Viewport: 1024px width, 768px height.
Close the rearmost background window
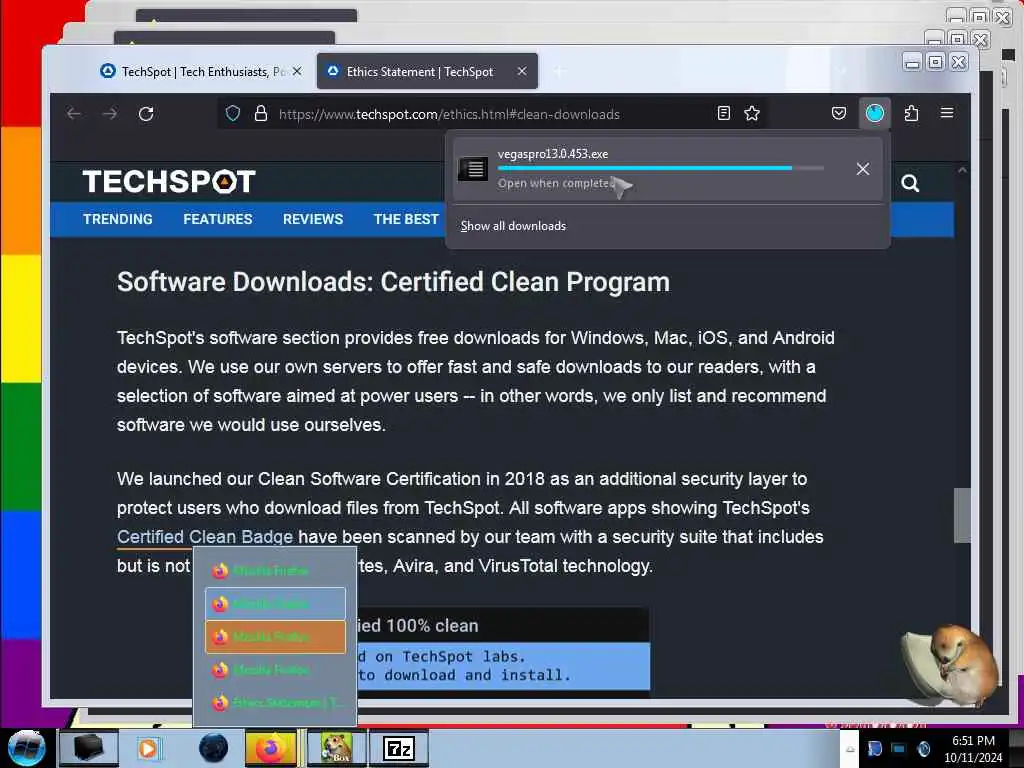point(1002,16)
